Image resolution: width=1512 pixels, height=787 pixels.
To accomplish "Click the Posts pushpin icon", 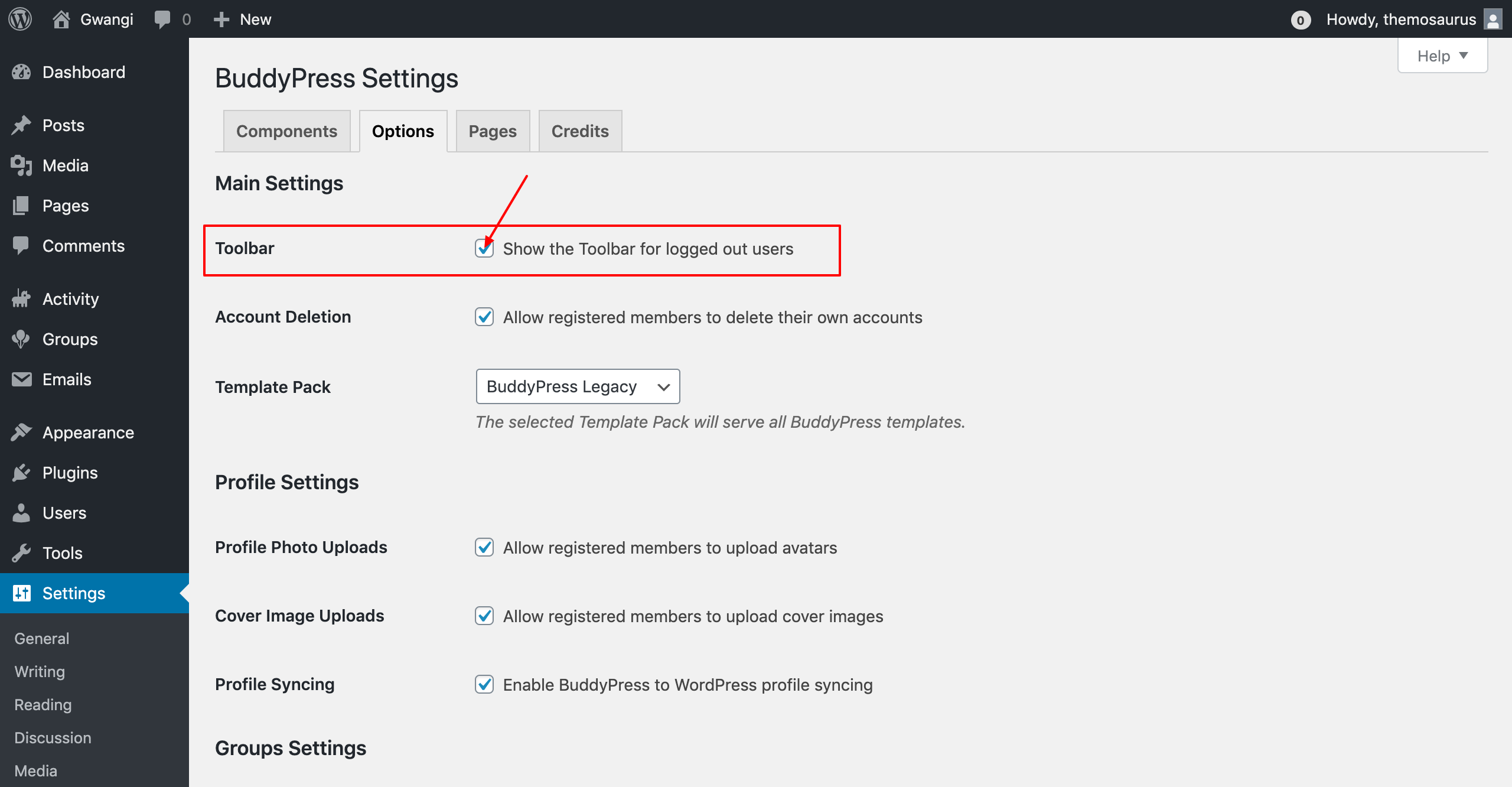I will click(21, 125).
